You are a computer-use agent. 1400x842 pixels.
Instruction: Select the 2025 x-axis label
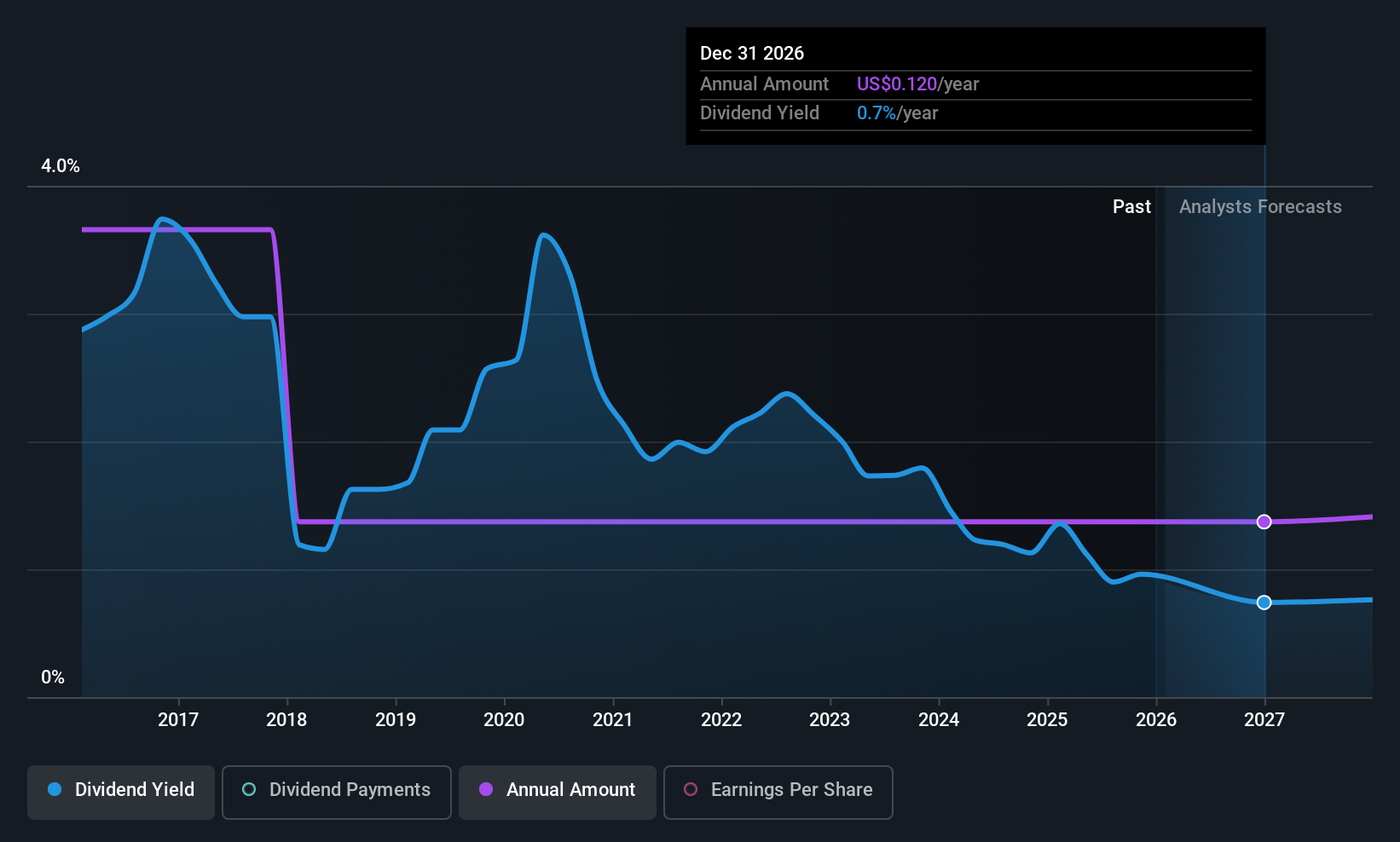[x=1047, y=720]
